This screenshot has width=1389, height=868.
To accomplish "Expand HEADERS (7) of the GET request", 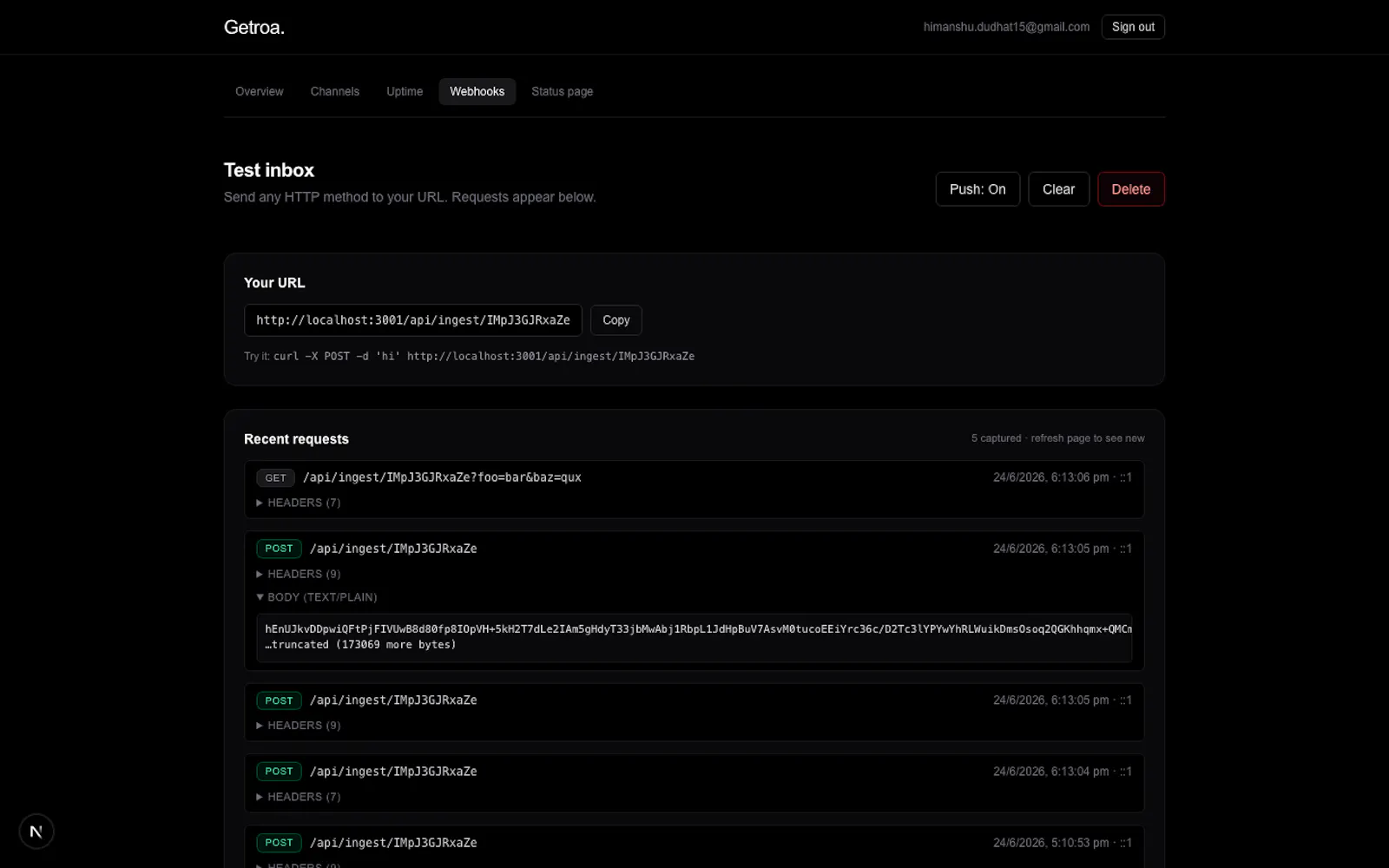I will 299,503.
